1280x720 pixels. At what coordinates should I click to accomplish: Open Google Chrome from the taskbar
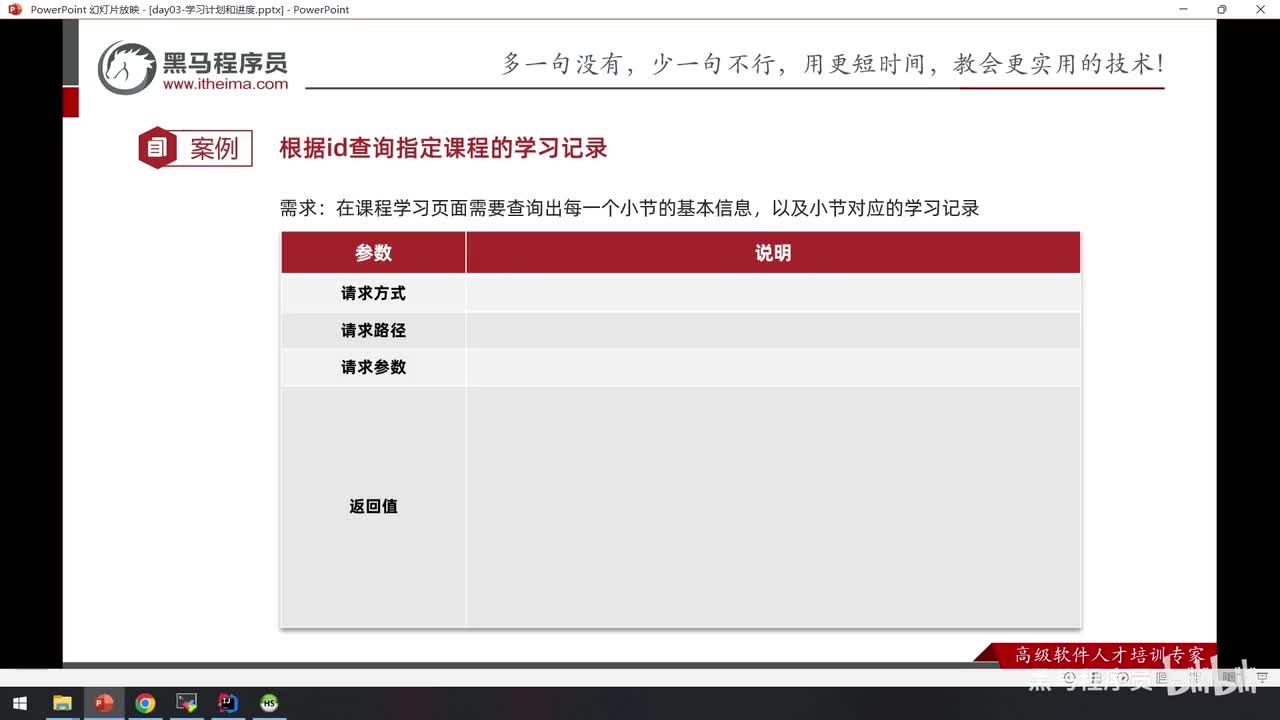[x=145, y=703]
